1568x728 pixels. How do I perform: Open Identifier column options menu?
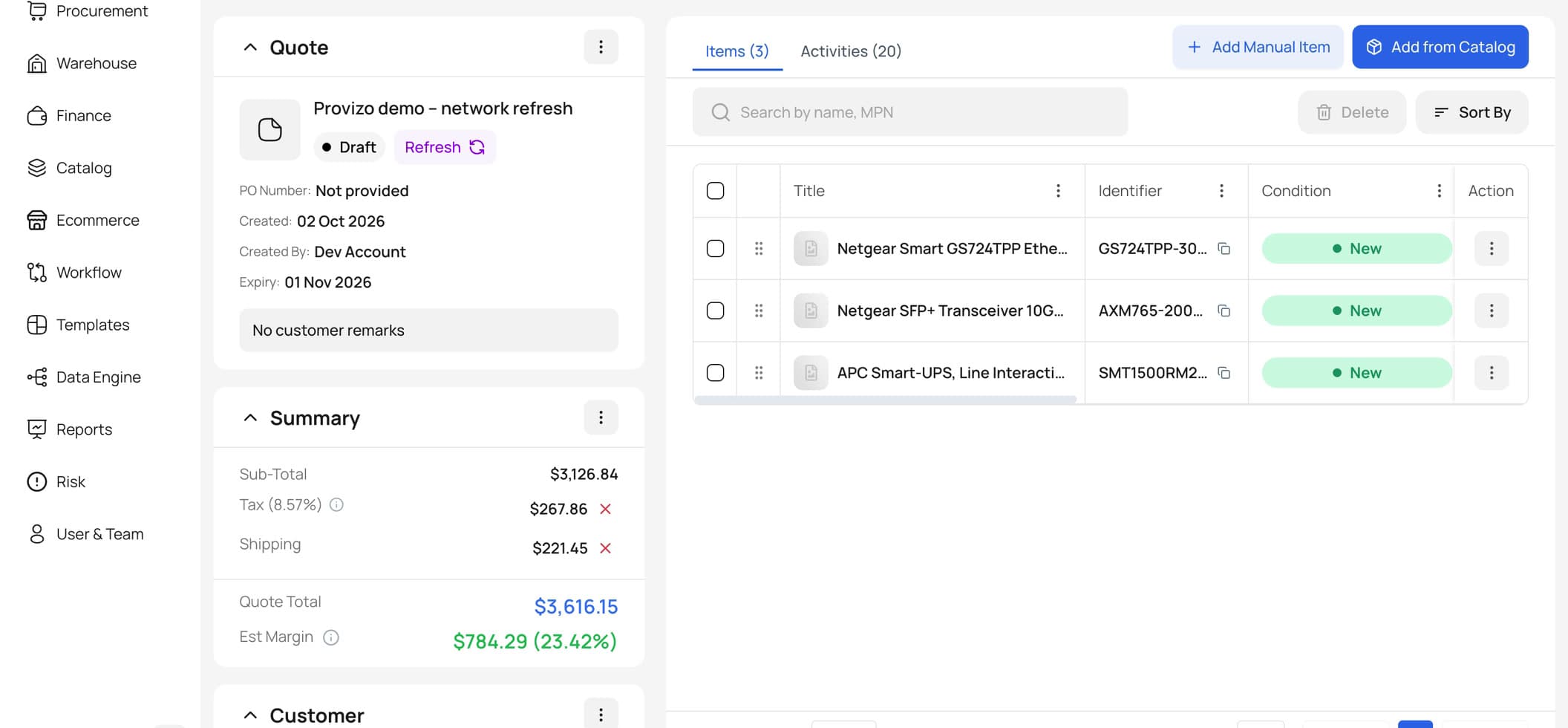(x=1221, y=191)
